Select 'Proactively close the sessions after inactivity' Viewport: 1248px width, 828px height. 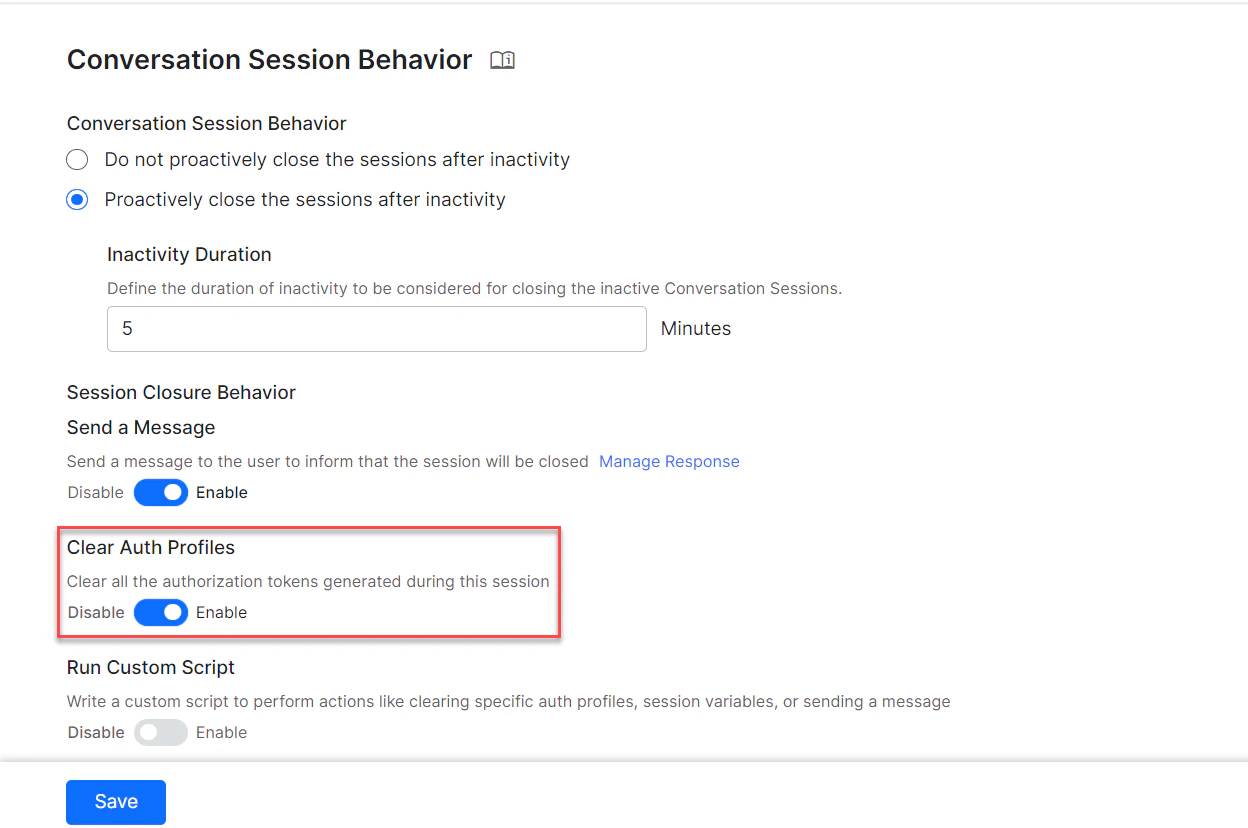coord(77,199)
